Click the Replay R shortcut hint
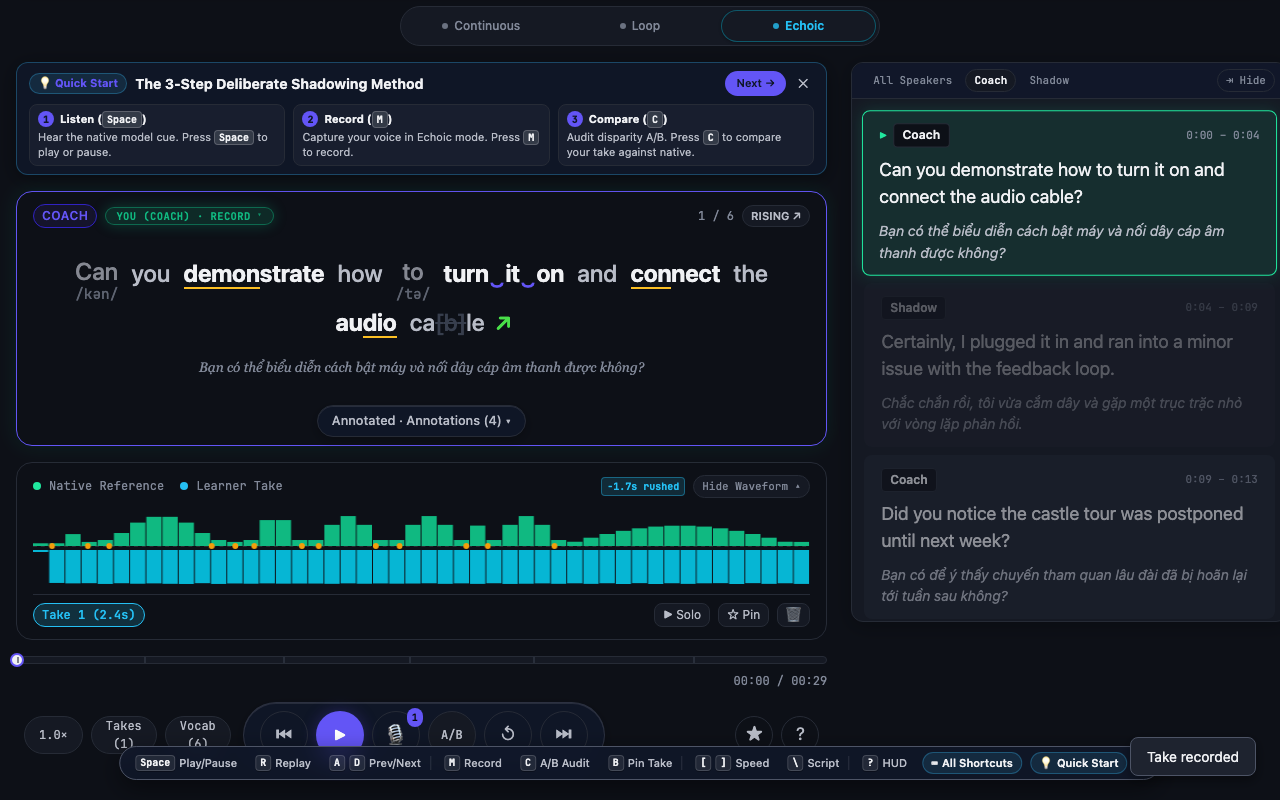The image size is (1280, 800). (283, 763)
